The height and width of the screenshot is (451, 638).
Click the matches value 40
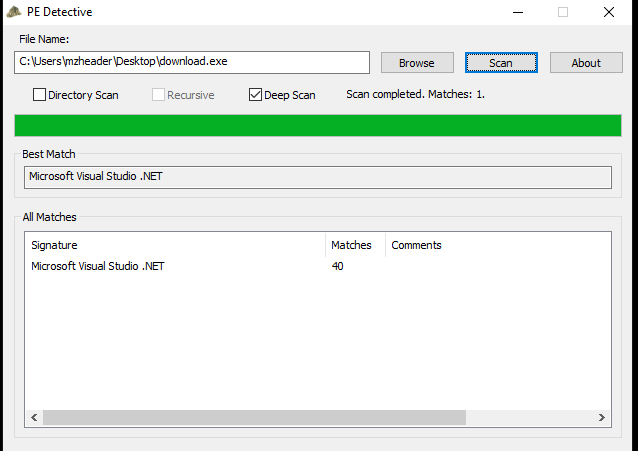coord(337,266)
